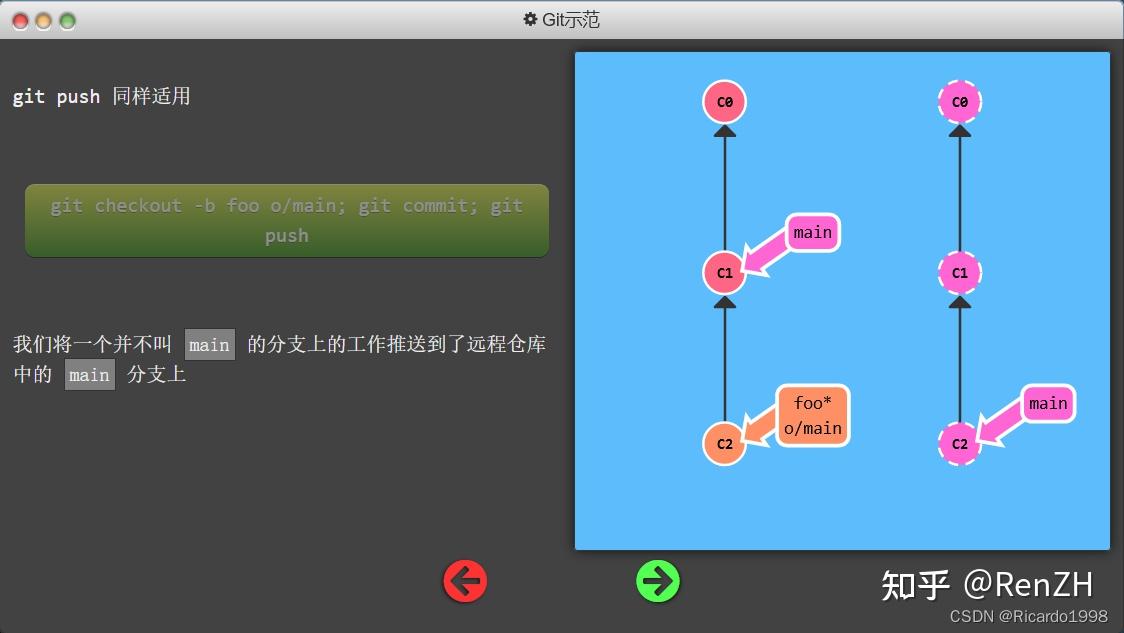Click the pink C2 commit on the right
1124x633 pixels.
(x=959, y=443)
